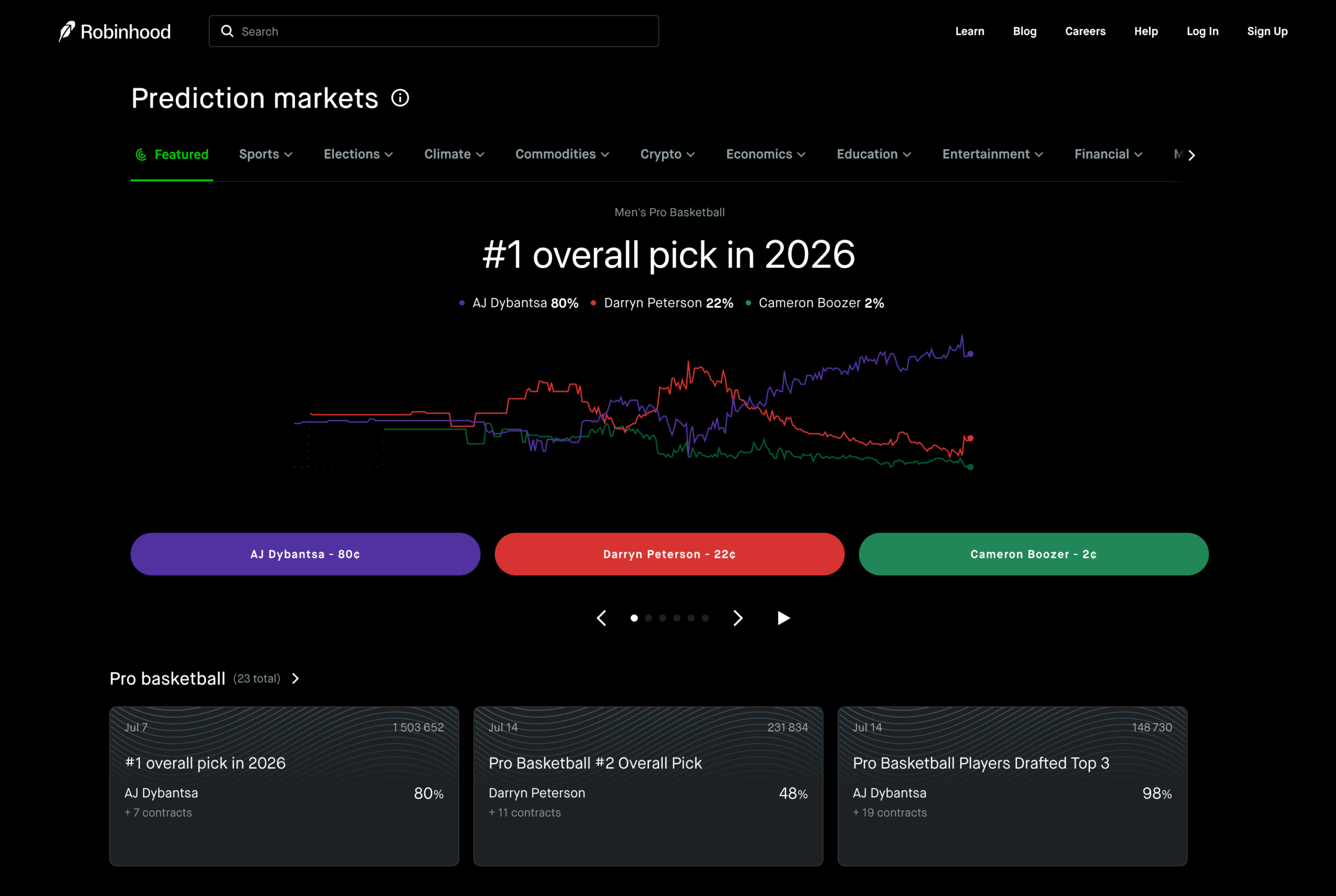The height and width of the screenshot is (896, 1336).
Task: Buy AJ Dybantsa at 80¢ button
Action: click(305, 554)
